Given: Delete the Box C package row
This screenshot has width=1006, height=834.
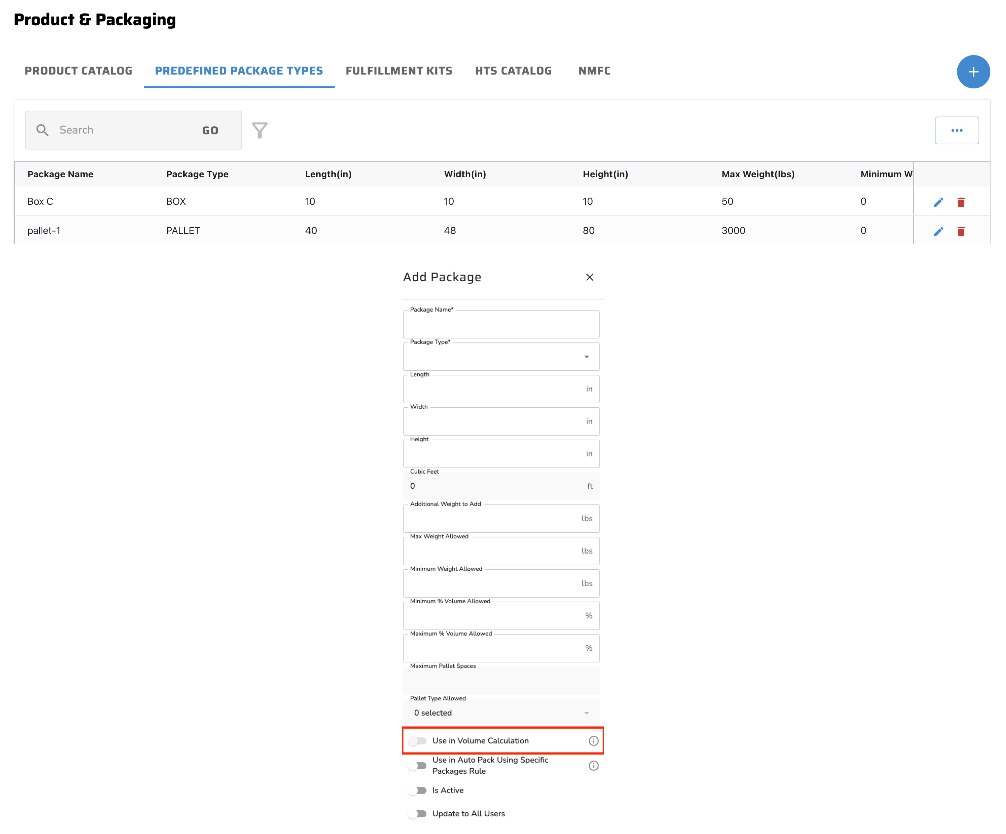Looking at the screenshot, I should (x=960, y=202).
